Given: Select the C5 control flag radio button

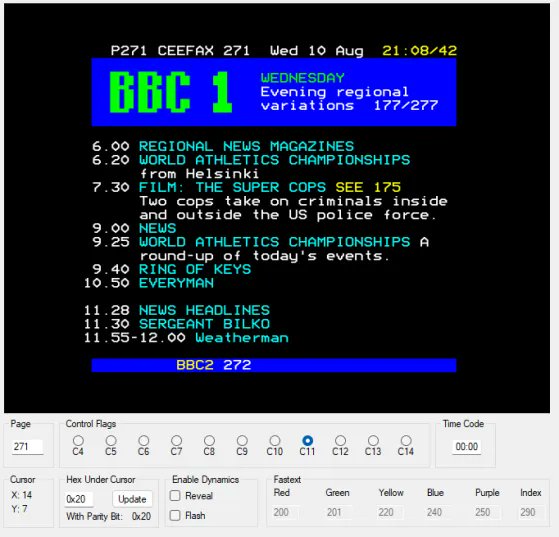Looking at the screenshot, I should coord(111,441).
